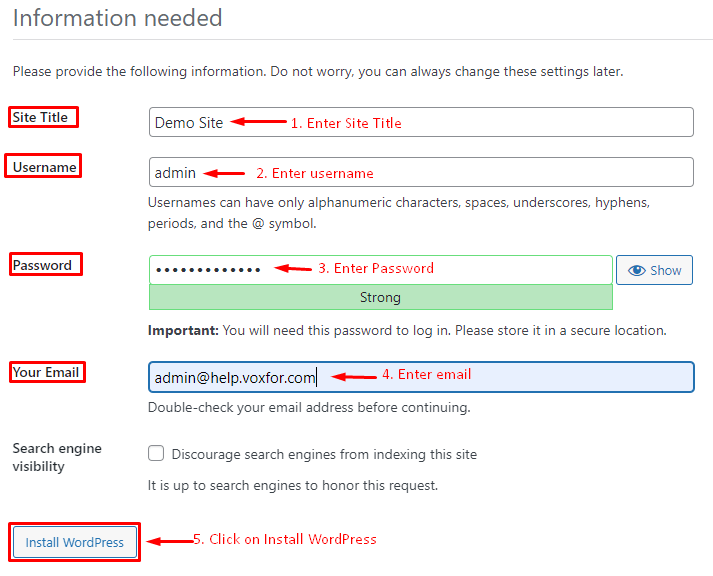Click the Your Email input field
The width and height of the screenshot is (713, 576).
tap(421, 377)
